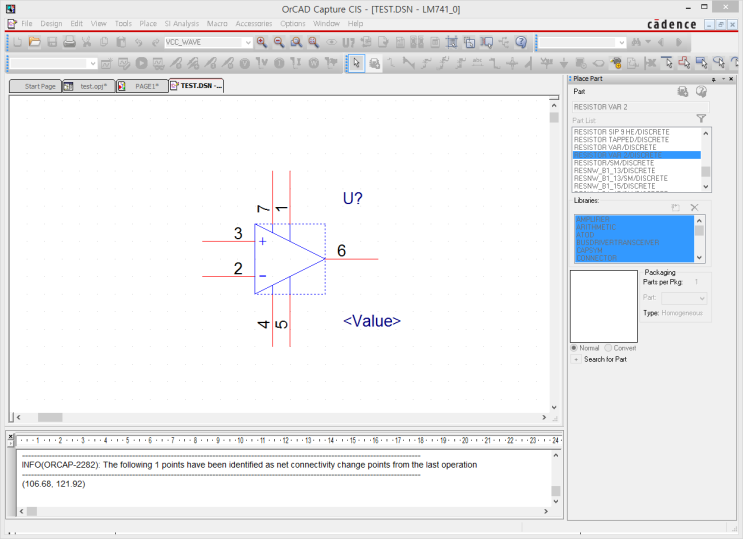Select RESISTOR/SM/DISCRETE in Part List
Image resolution: width=743 pixels, height=539 pixels.
(614, 163)
